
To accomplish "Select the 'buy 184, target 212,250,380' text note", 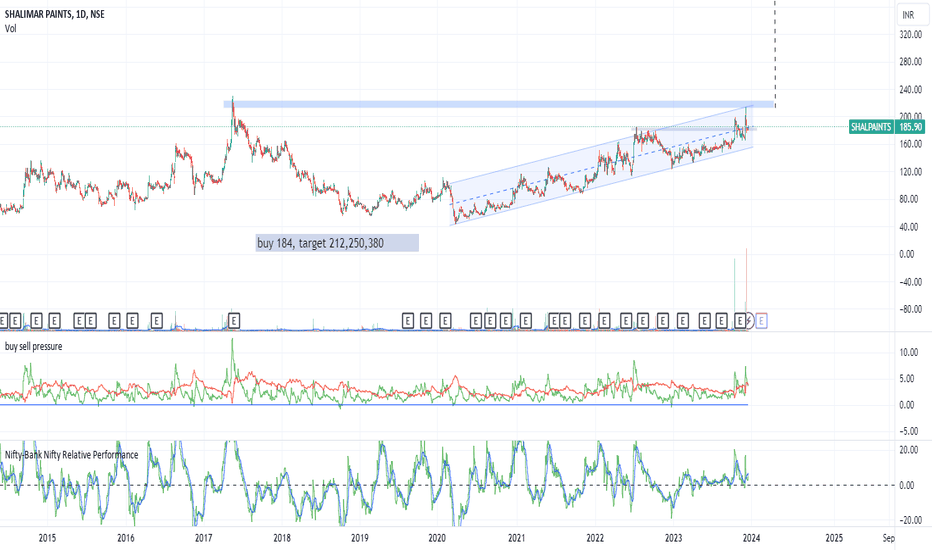I will point(337,243).
